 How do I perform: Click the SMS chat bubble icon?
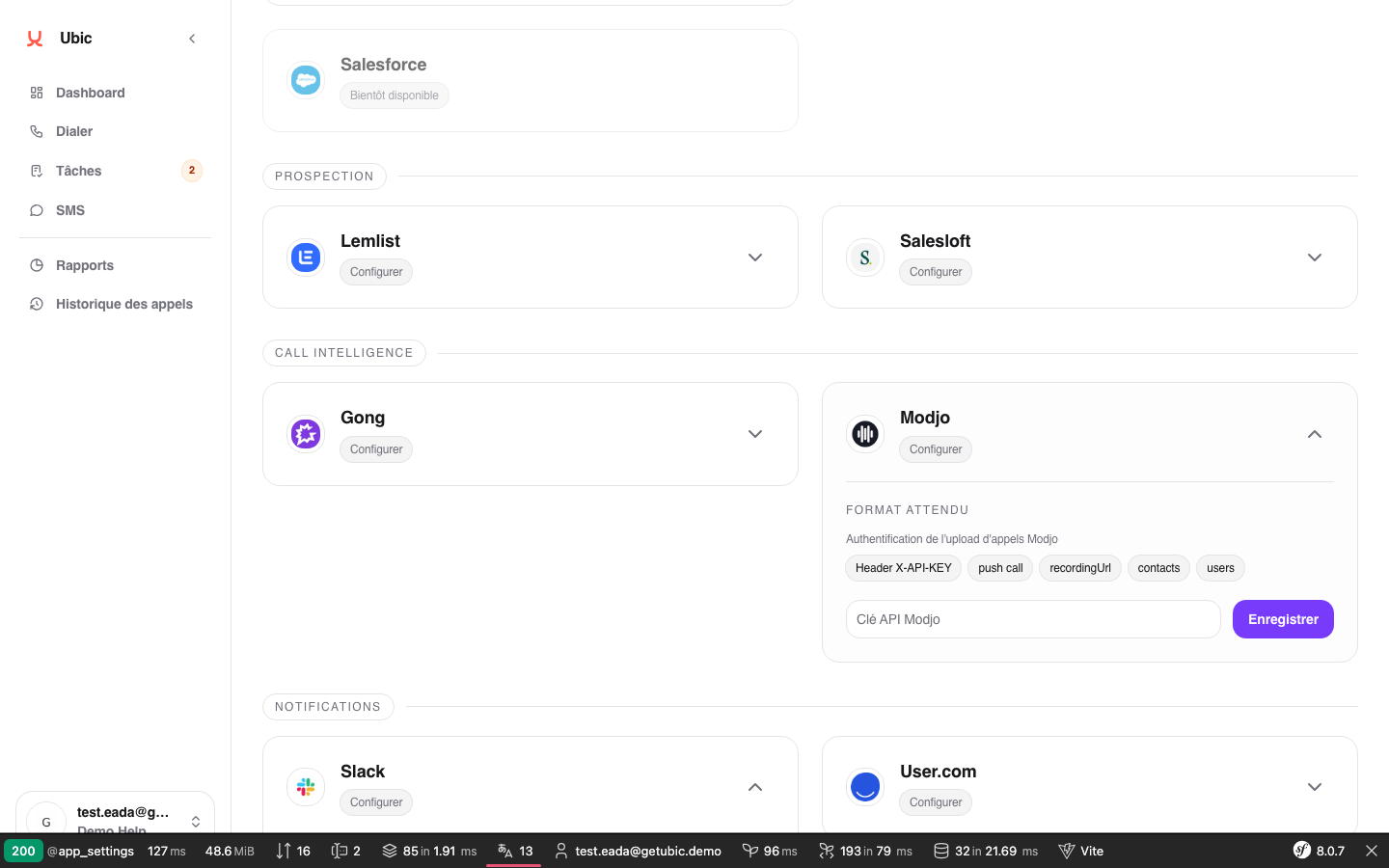pos(37,210)
